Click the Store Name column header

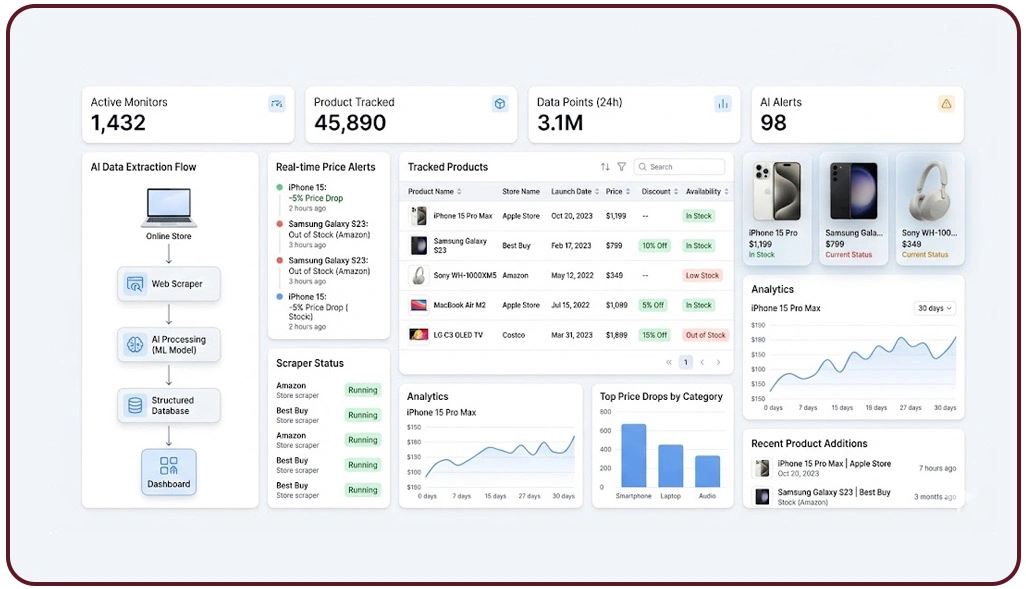[521, 192]
